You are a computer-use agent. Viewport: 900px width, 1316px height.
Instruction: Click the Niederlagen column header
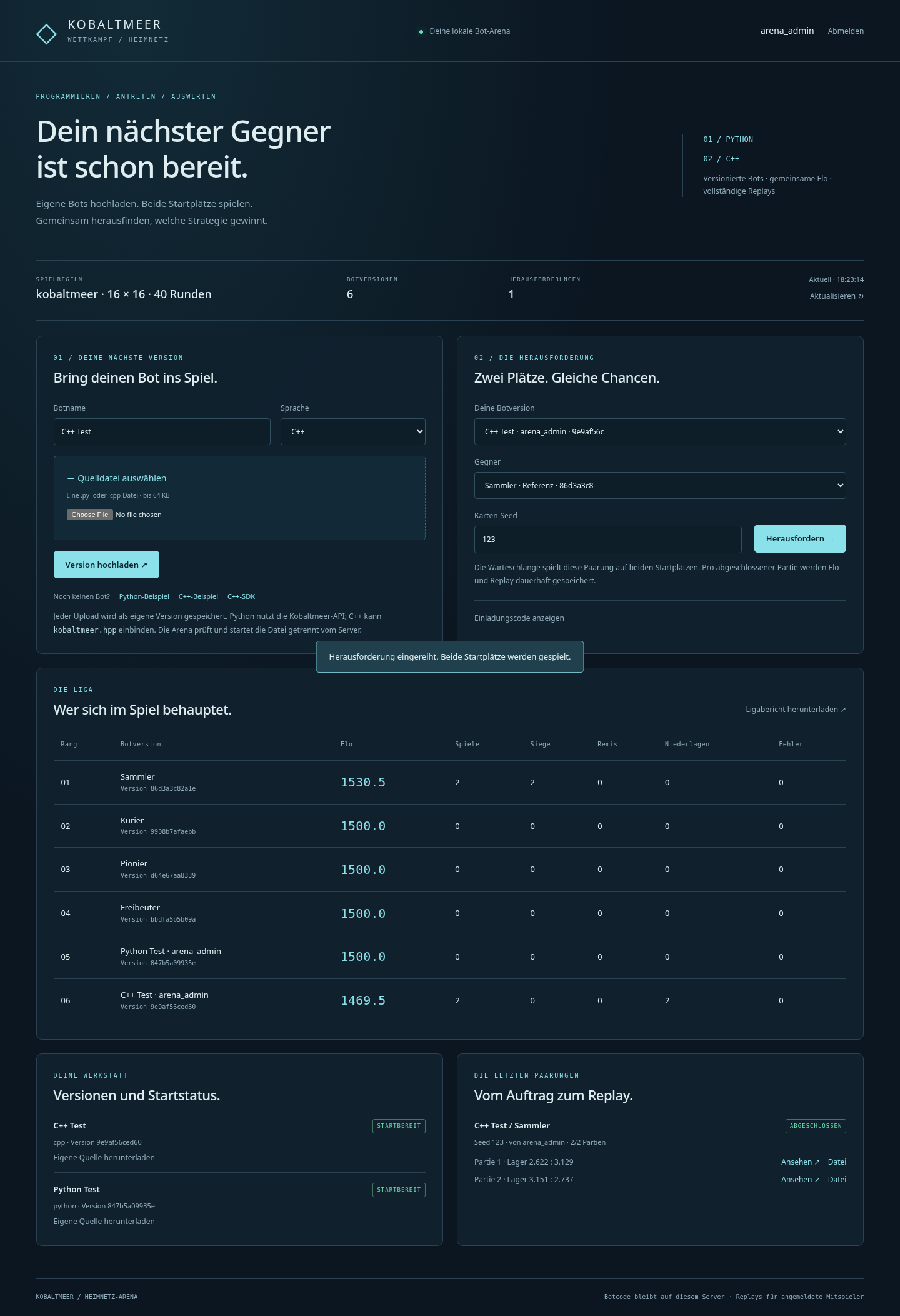pyautogui.click(x=687, y=745)
